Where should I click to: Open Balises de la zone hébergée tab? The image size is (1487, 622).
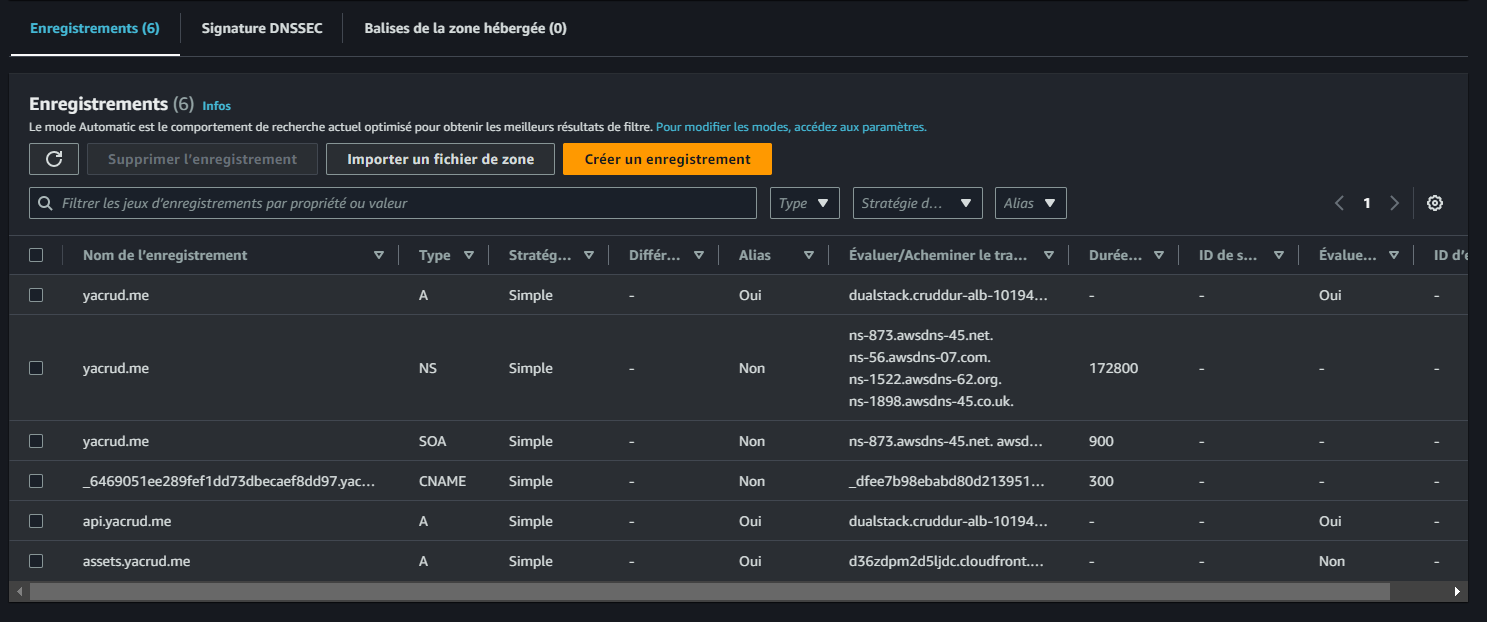(465, 28)
